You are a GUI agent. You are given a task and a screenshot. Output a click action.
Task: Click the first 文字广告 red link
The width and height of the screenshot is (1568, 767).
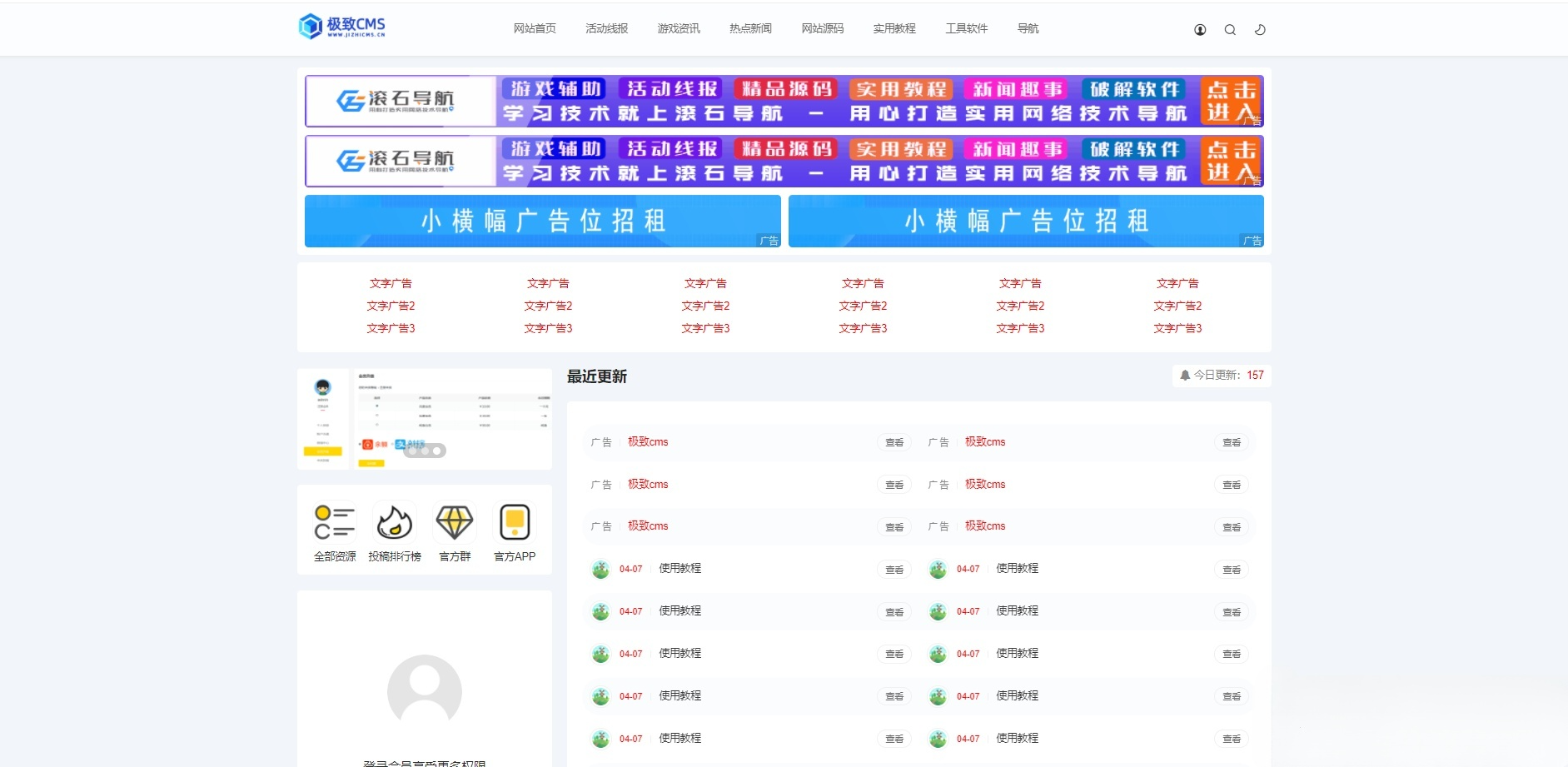[x=391, y=282]
